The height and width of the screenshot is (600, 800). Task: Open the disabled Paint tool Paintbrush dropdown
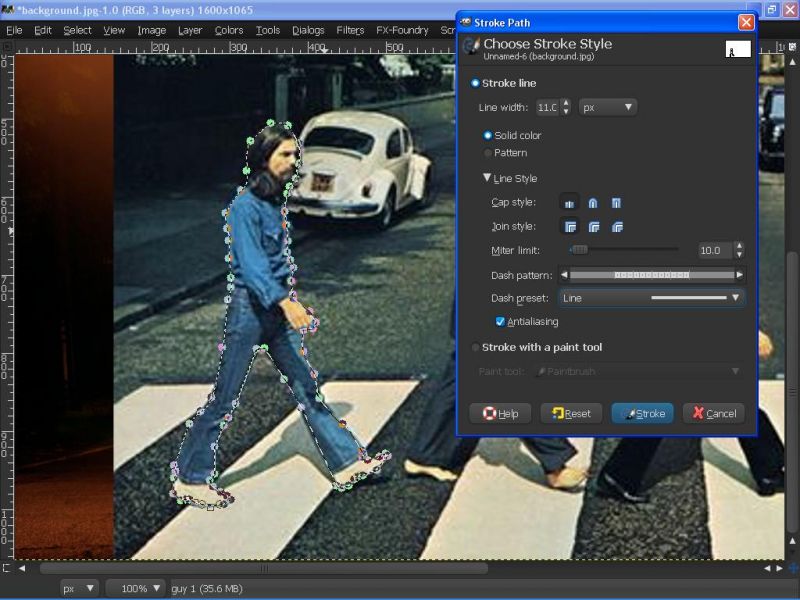[638, 371]
